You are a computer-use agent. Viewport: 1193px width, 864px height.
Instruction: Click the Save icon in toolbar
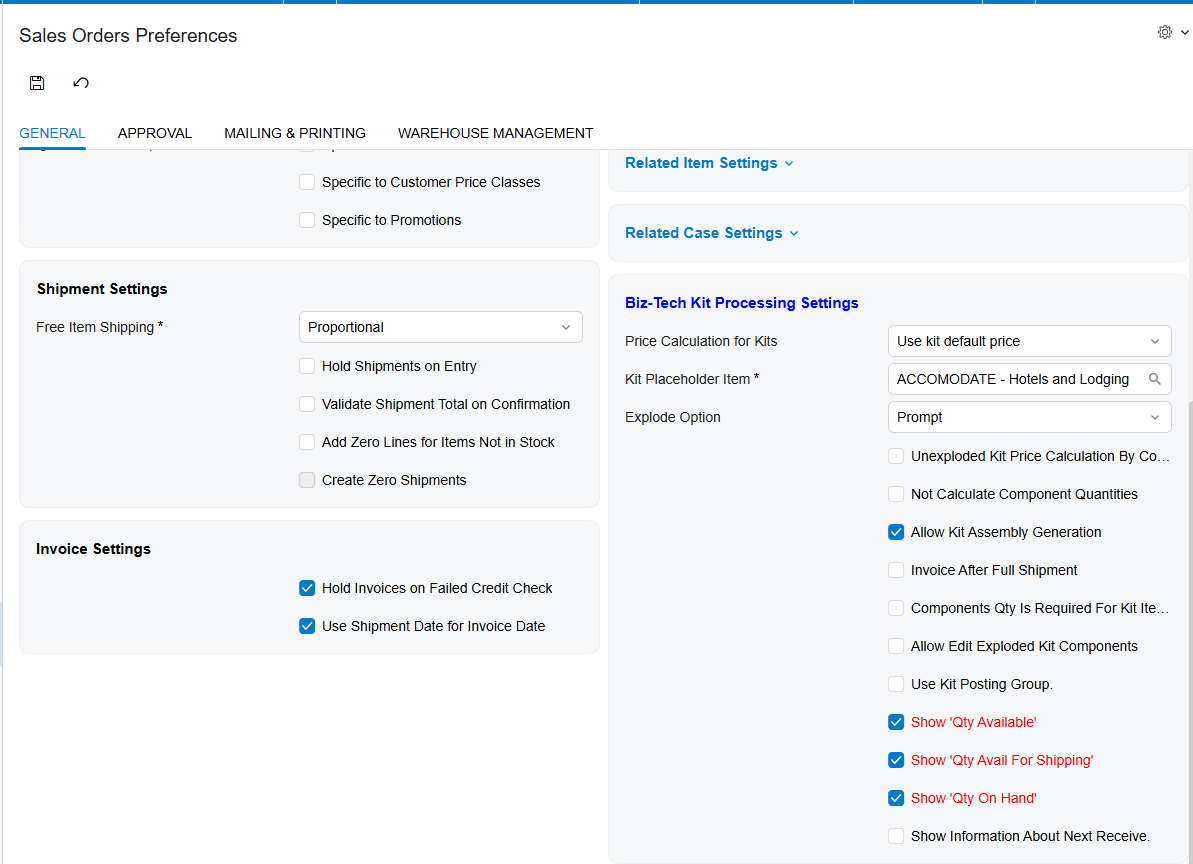click(x=37, y=83)
